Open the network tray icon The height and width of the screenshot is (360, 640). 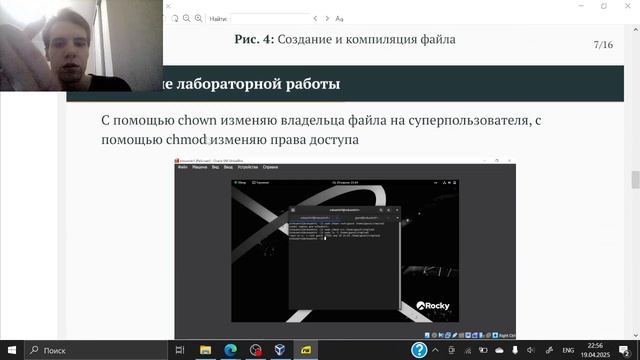(x=468, y=350)
